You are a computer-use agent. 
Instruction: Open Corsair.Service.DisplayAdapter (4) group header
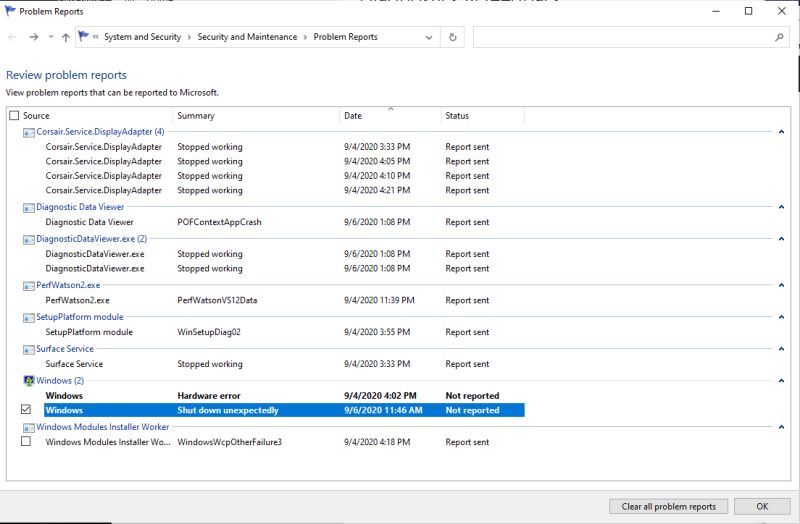(100, 132)
